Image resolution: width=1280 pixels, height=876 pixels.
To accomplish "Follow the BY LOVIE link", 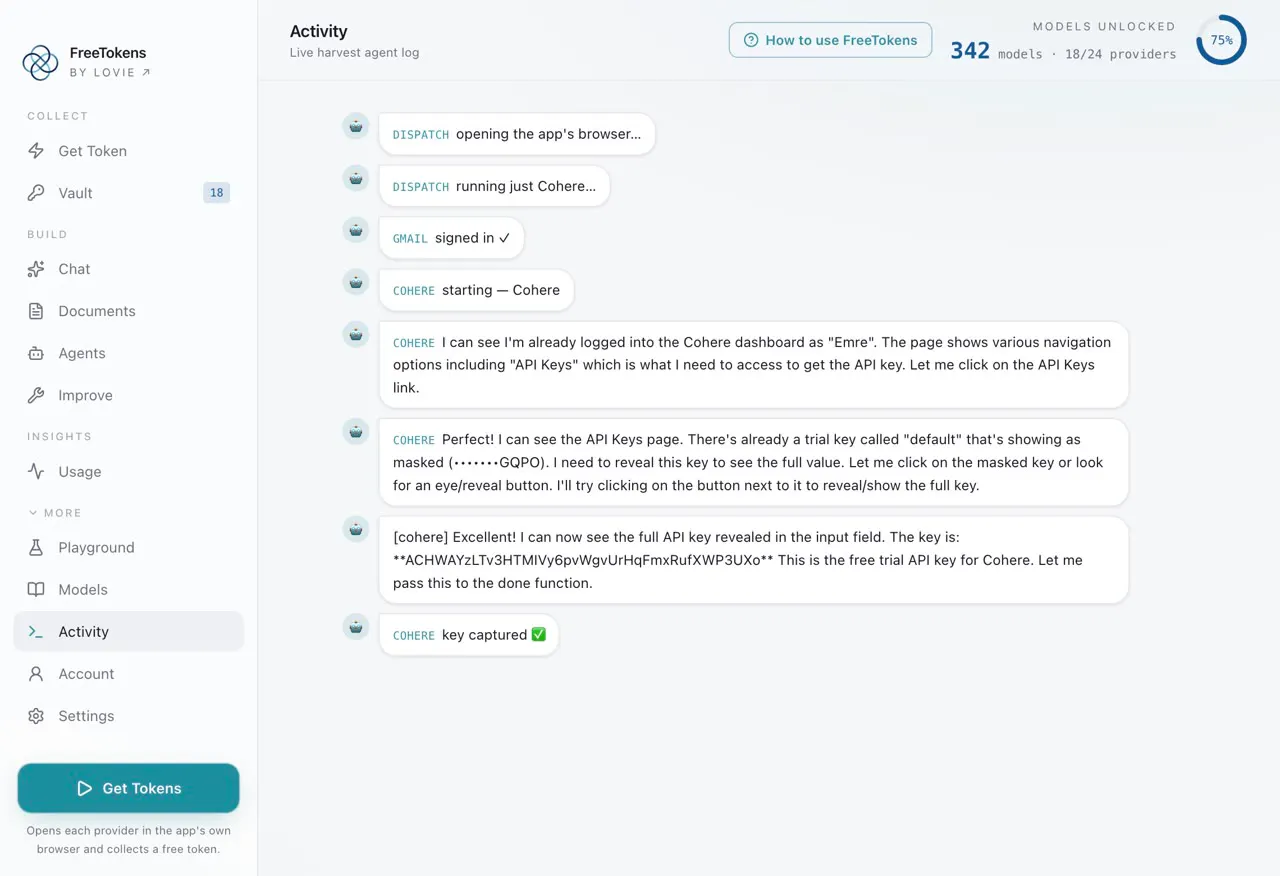I will click(x=110, y=72).
